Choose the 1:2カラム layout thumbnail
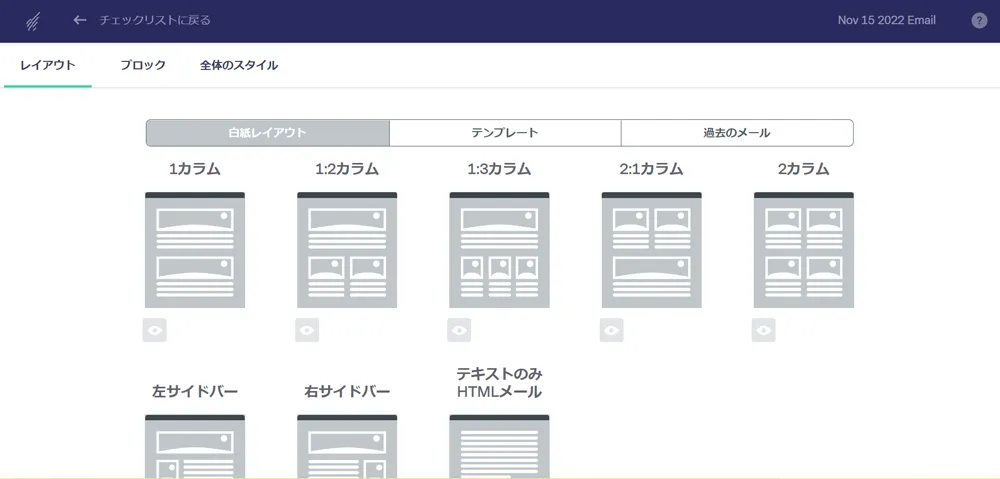The image size is (1000, 479). point(347,250)
